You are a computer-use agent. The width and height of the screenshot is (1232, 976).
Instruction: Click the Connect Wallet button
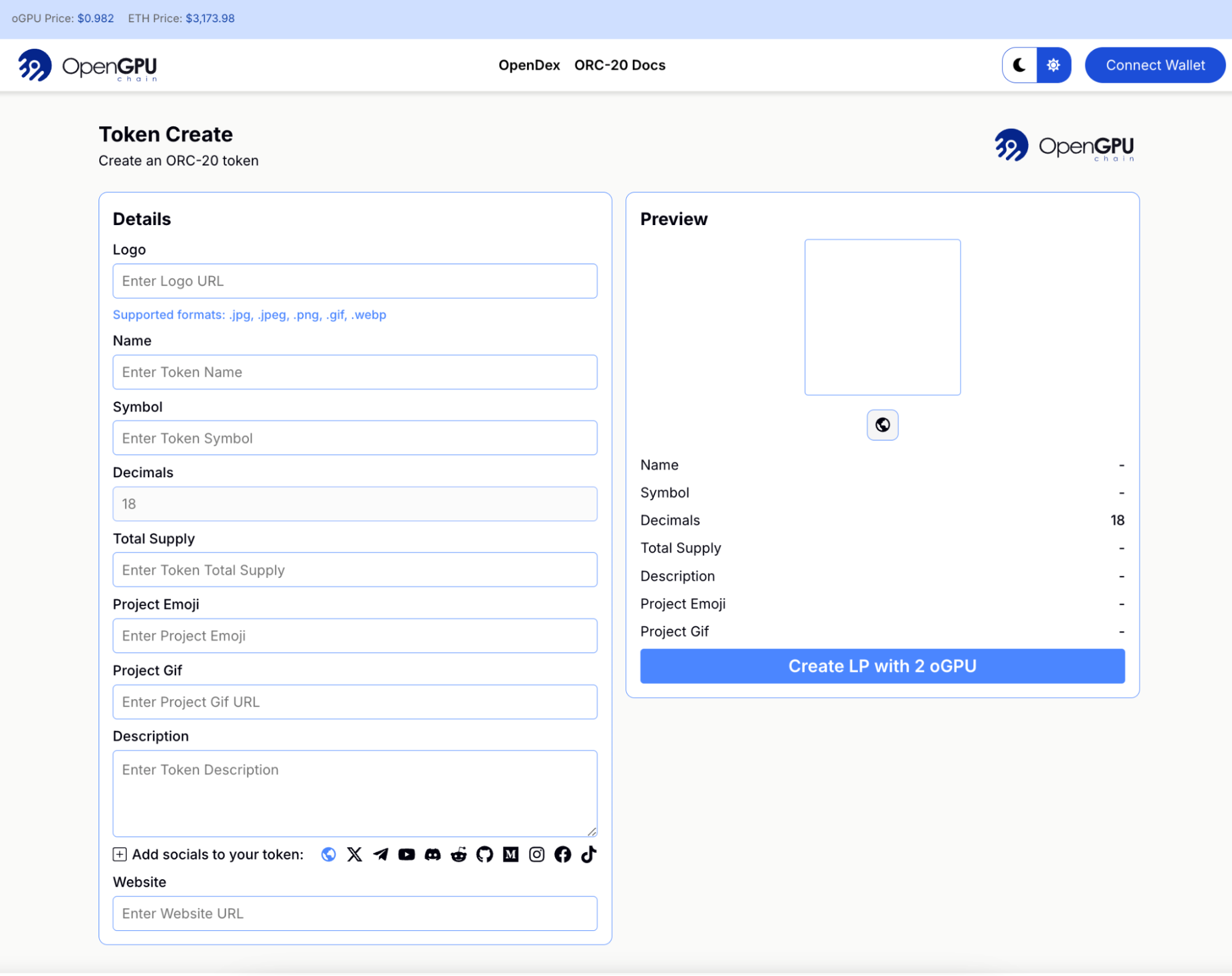click(x=1154, y=65)
